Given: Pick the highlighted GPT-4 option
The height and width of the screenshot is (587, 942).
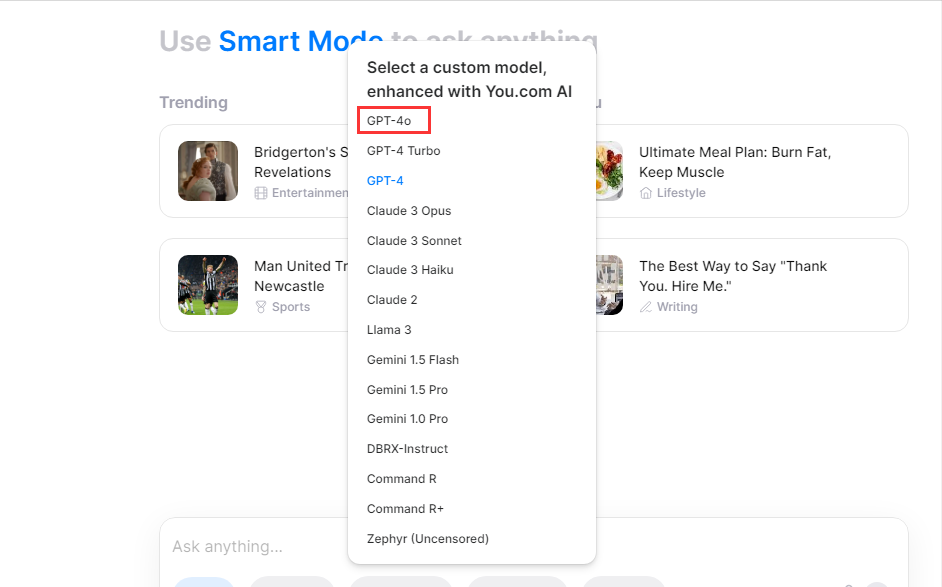Looking at the screenshot, I should click(x=384, y=181).
